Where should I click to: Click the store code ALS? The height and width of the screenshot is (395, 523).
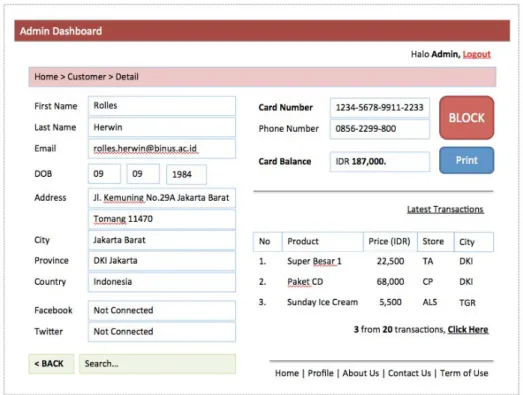pyautogui.click(x=430, y=302)
